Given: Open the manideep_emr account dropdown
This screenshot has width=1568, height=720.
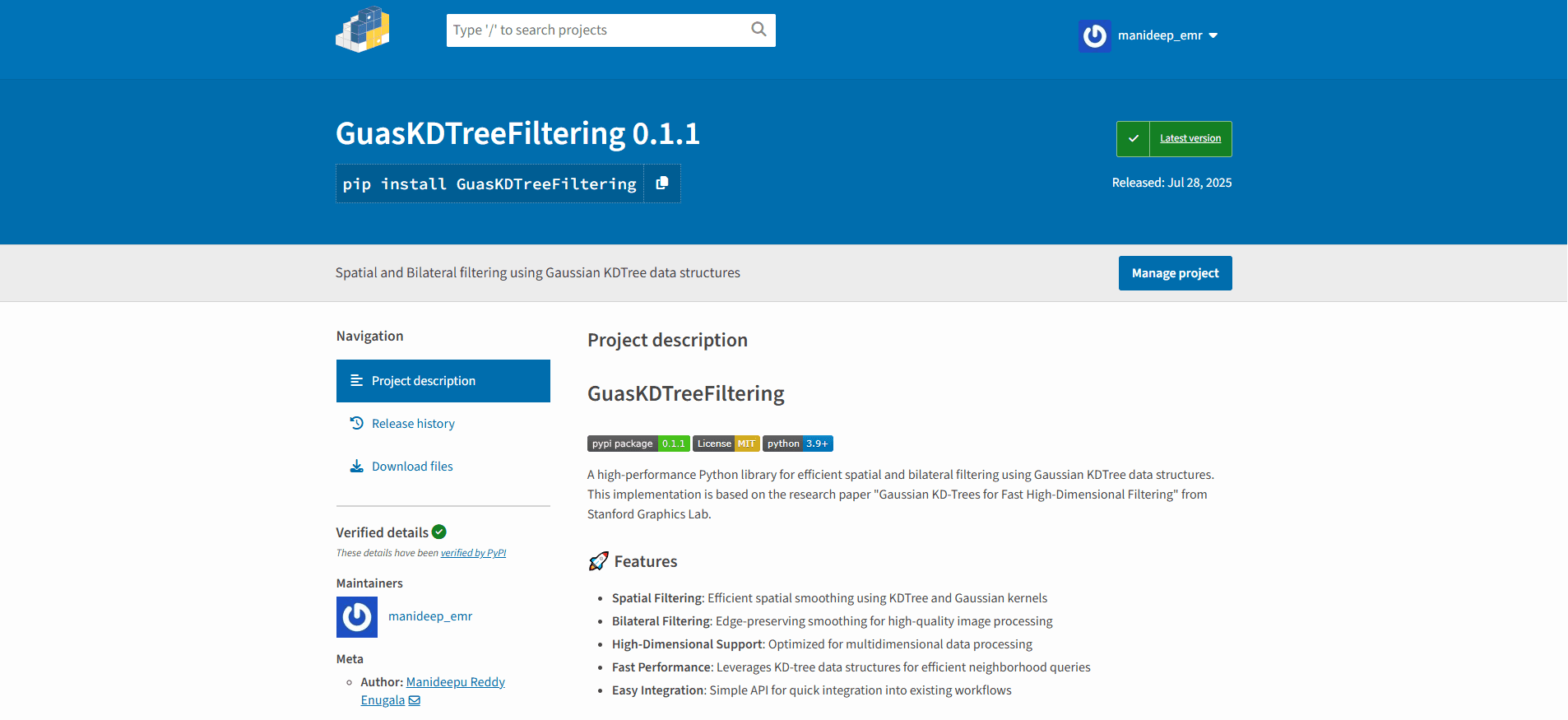Looking at the screenshot, I should [1213, 35].
